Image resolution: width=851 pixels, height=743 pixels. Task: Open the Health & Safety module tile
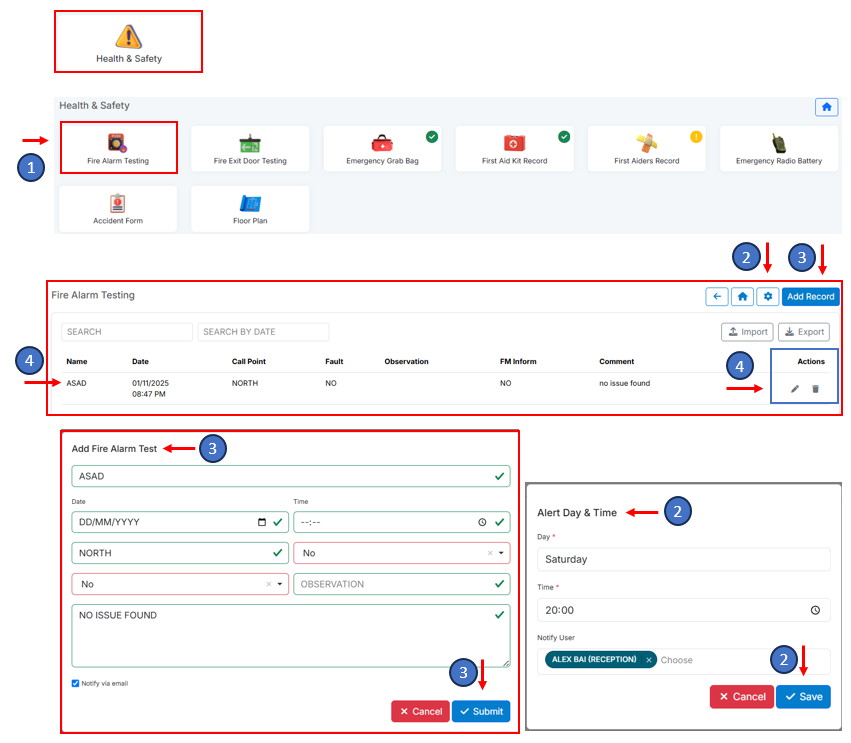pos(128,42)
